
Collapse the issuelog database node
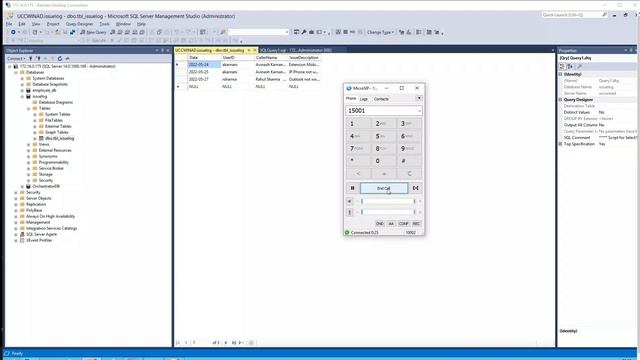(x=22, y=96)
